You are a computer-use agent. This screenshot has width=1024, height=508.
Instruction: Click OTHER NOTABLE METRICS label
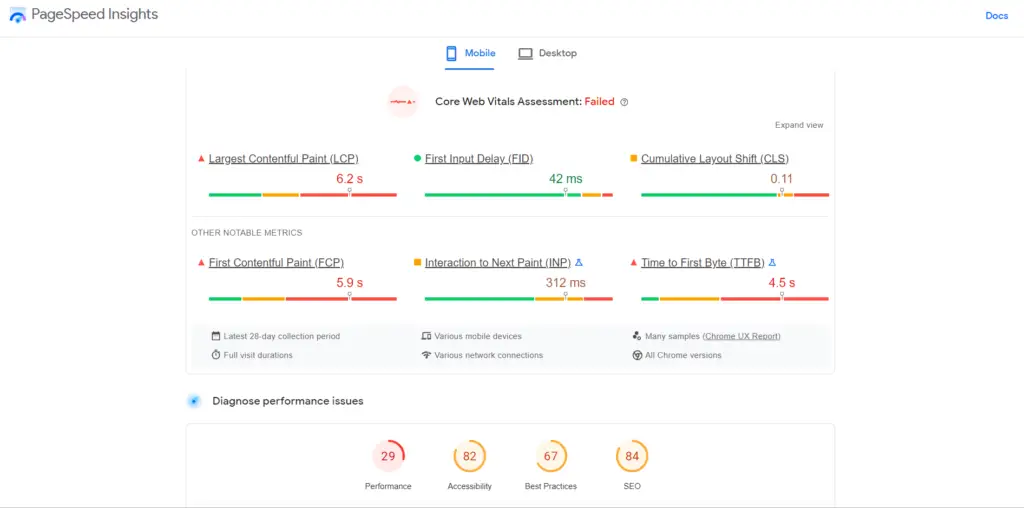[x=247, y=232]
